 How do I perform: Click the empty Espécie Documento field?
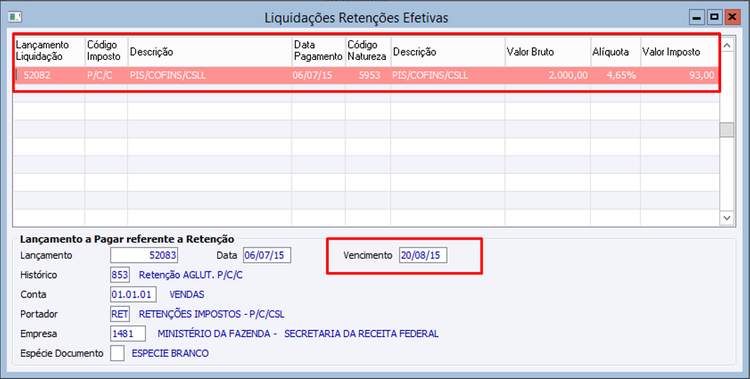pyautogui.click(x=117, y=353)
